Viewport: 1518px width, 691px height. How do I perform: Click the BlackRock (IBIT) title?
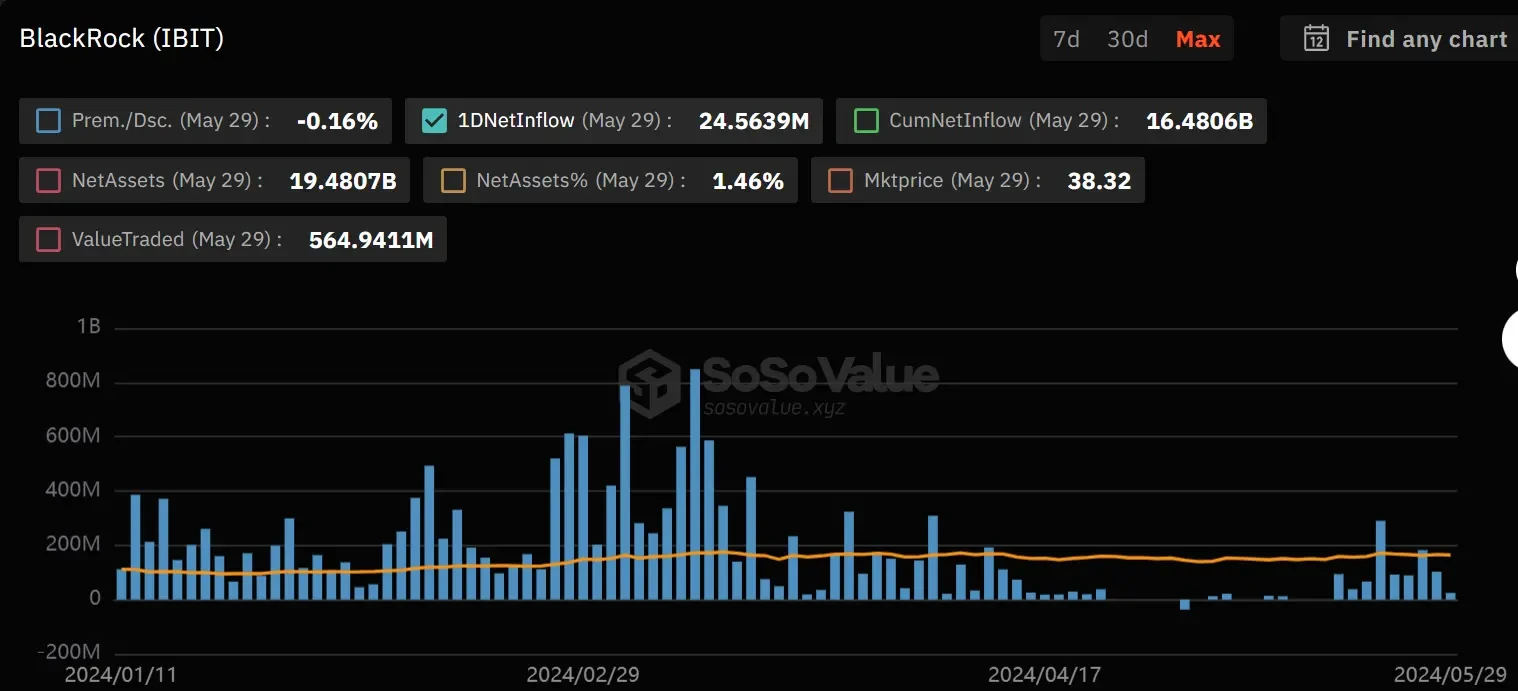coord(121,37)
